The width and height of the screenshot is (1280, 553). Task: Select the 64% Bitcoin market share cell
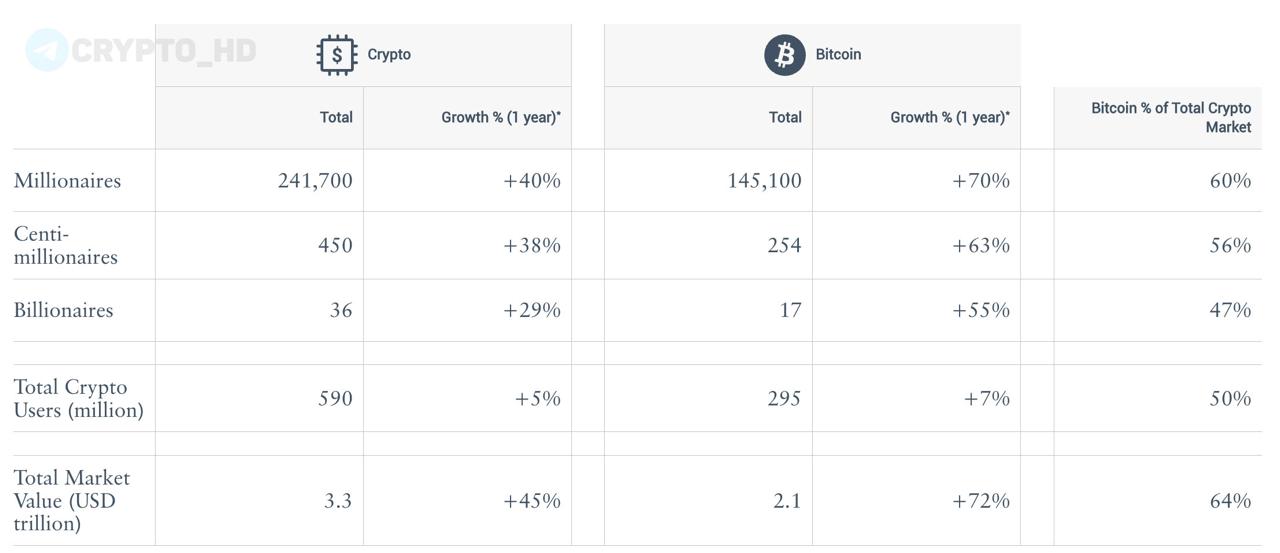[1230, 501]
